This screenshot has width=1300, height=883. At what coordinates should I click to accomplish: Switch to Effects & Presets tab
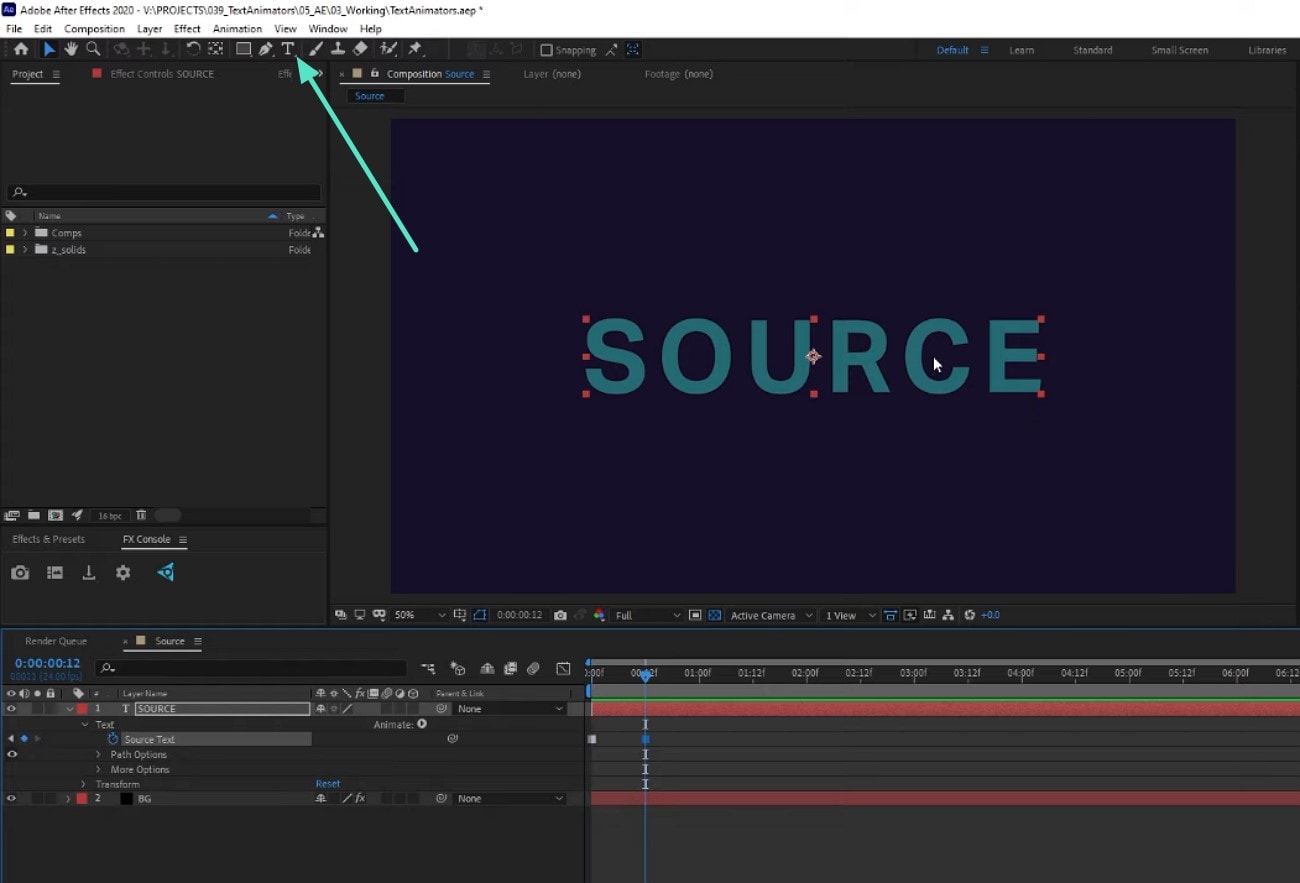(x=48, y=539)
